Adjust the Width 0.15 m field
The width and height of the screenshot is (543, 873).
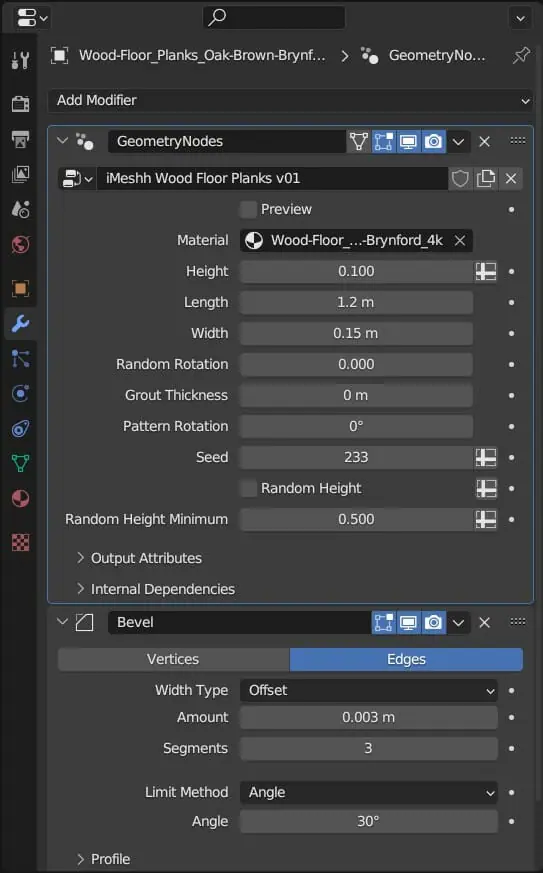pos(356,333)
